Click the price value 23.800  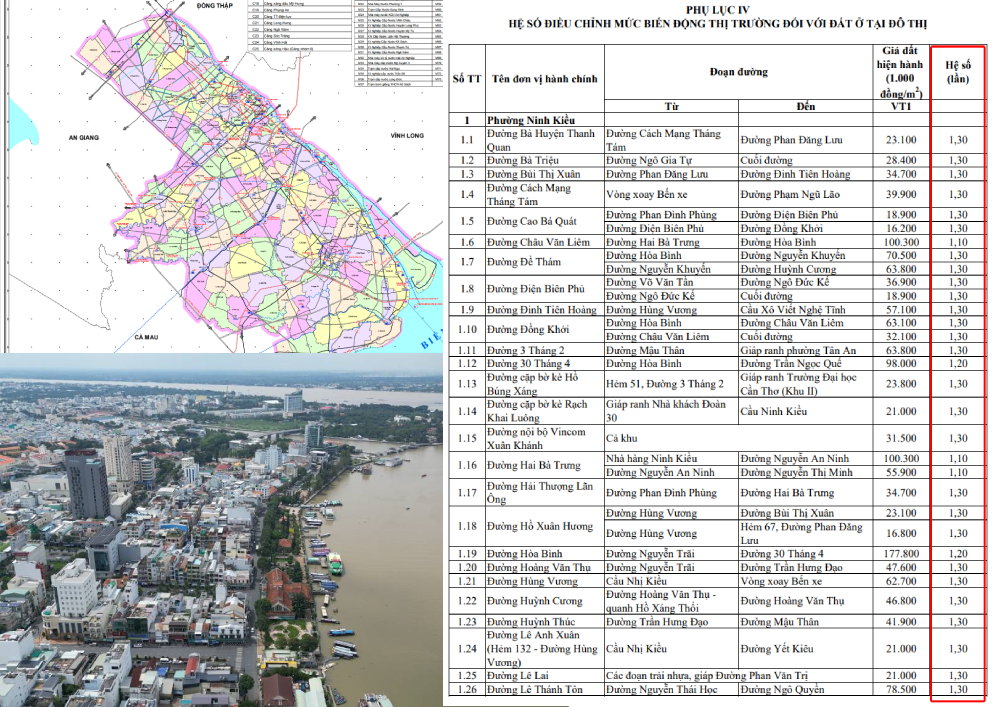tap(901, 384)
